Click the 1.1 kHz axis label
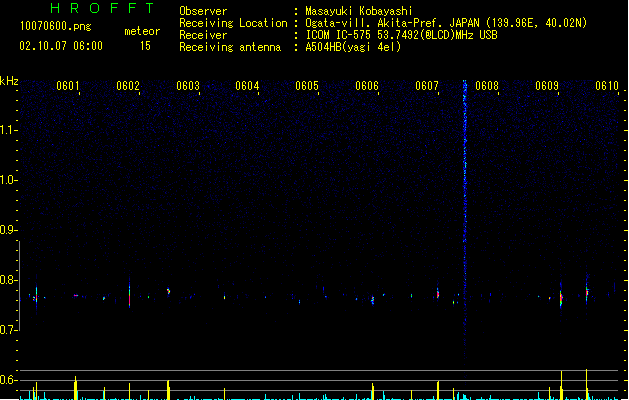The height and width of the screenshot is (400, 629). coord(9,130)
